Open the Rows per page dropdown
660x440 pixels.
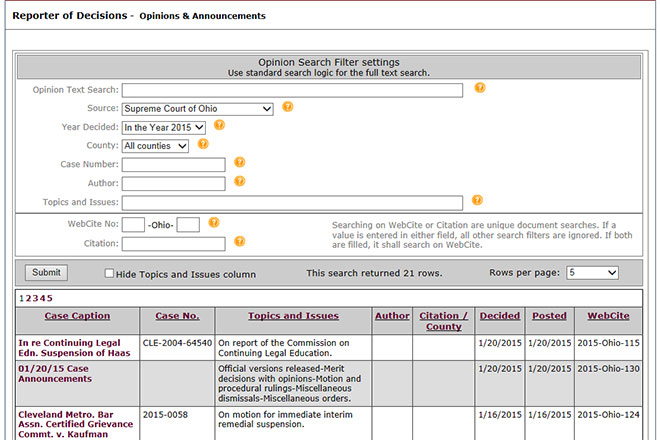tap(592, 273)
